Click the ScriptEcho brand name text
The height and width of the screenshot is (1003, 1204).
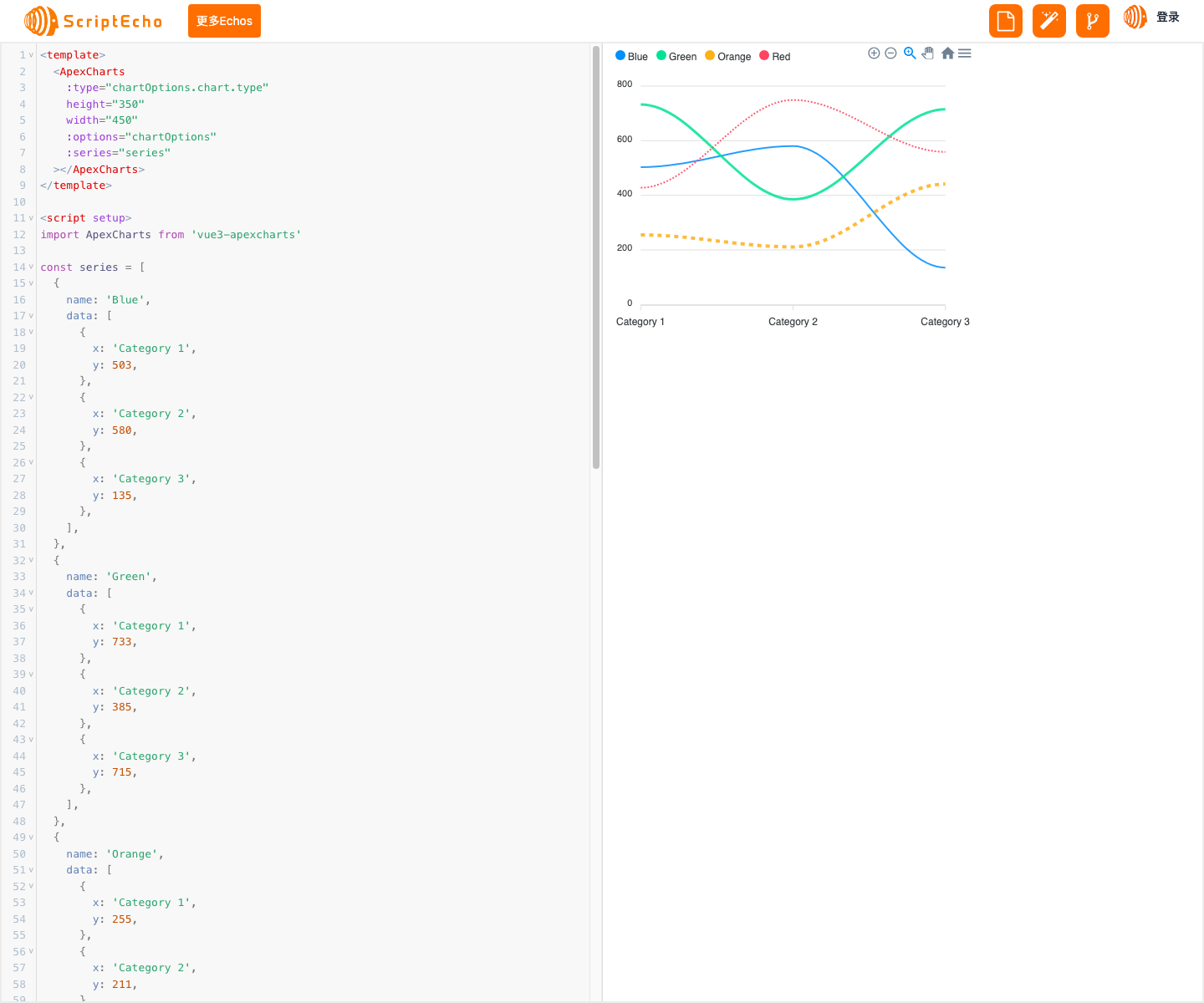(113, 22)
